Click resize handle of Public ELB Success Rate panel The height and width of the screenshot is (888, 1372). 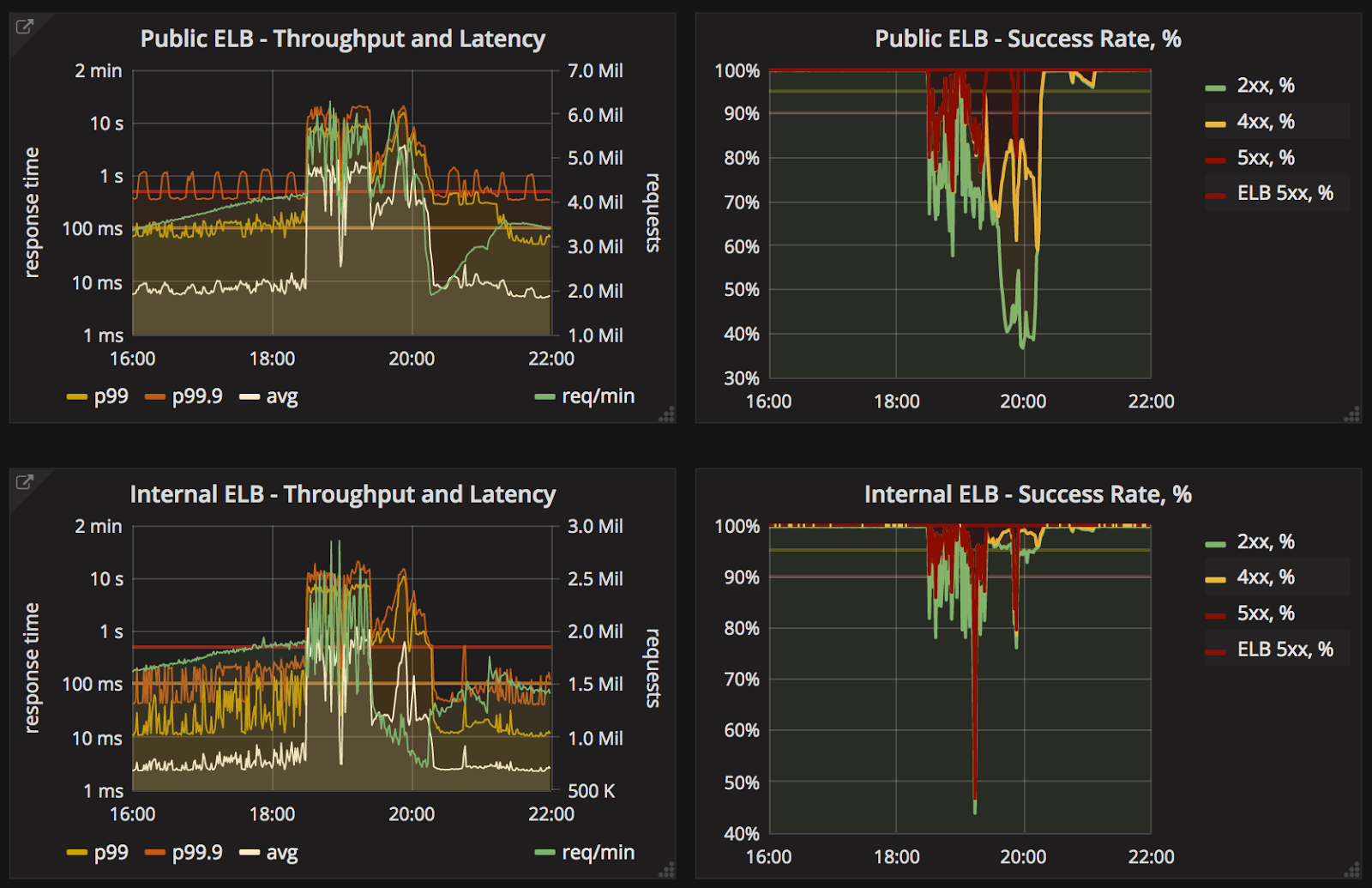click(1352, 414)
